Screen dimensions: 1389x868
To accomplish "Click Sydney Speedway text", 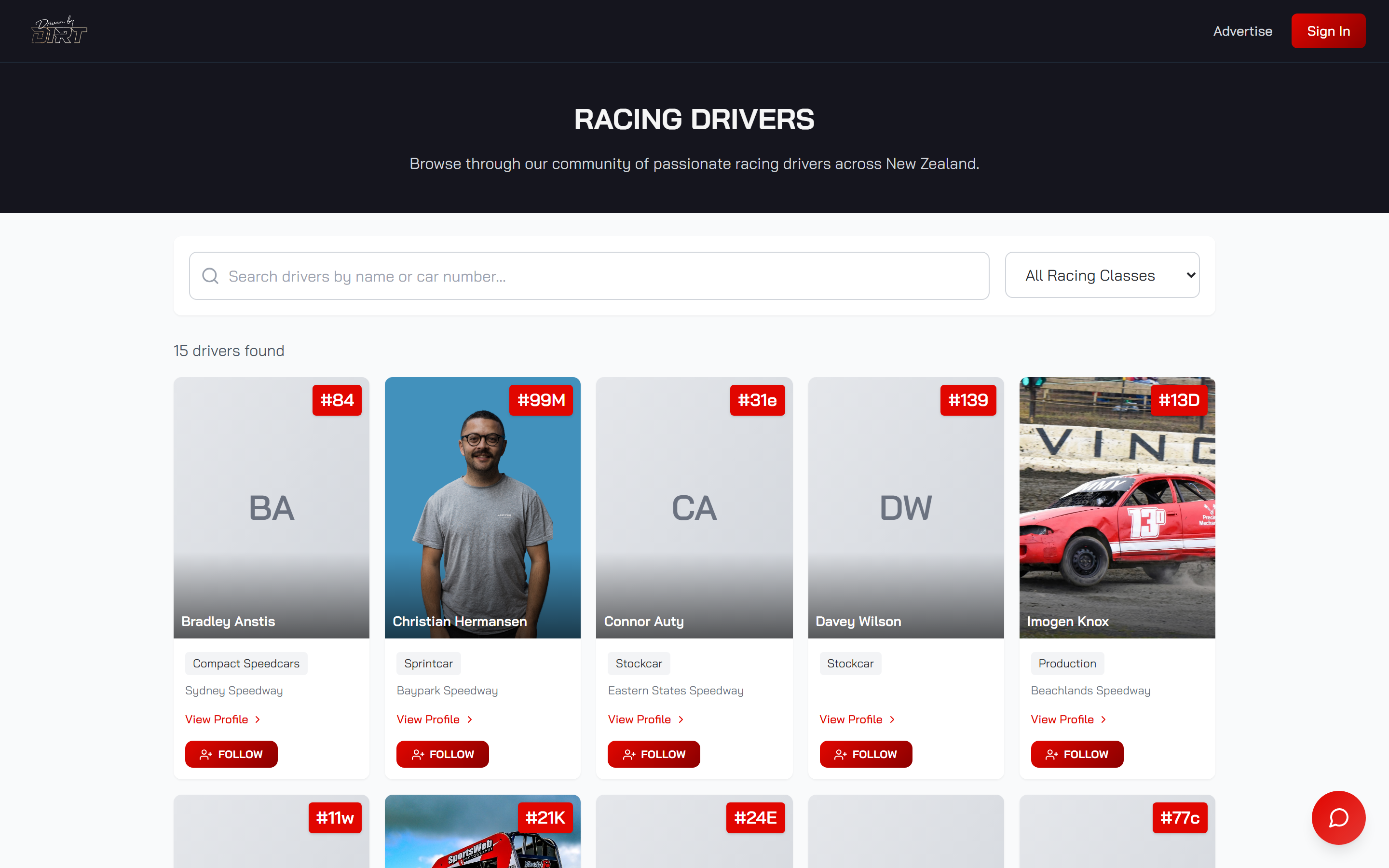I will 233,691.
